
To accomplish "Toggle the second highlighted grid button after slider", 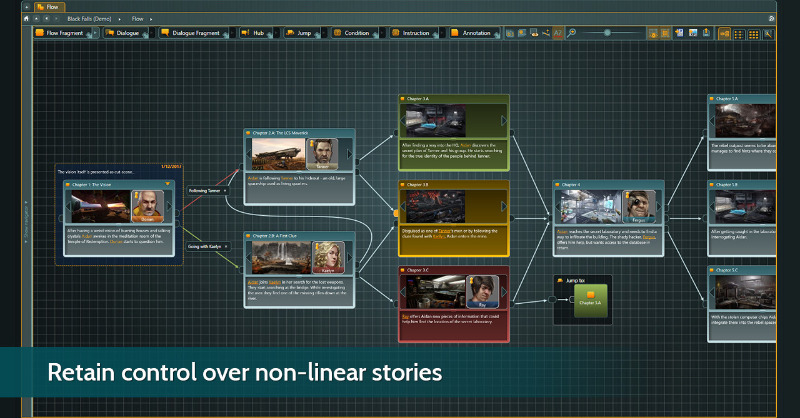I will click(665, 34).
